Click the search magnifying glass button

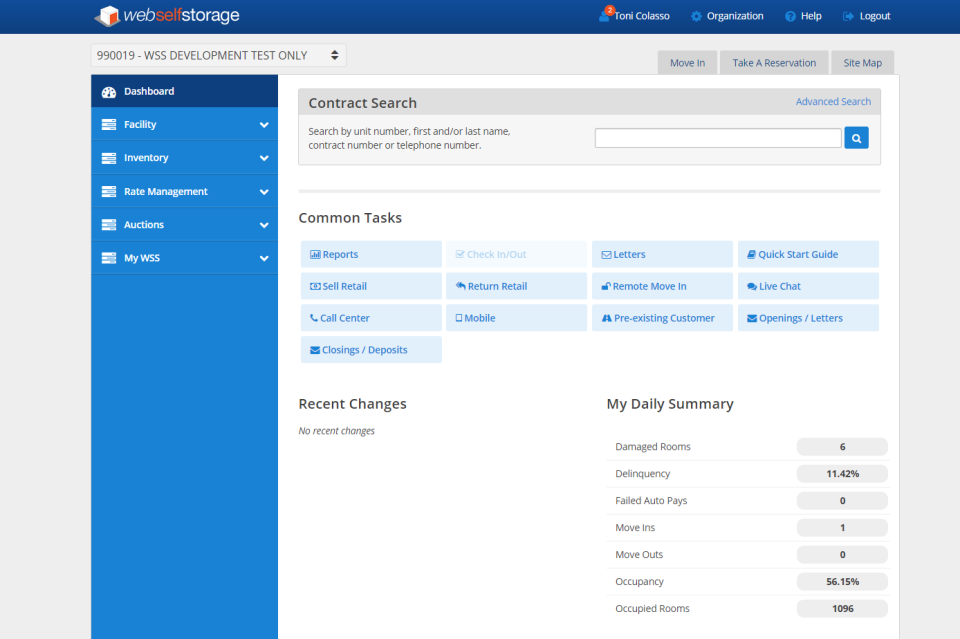click(x=856, y=137)
